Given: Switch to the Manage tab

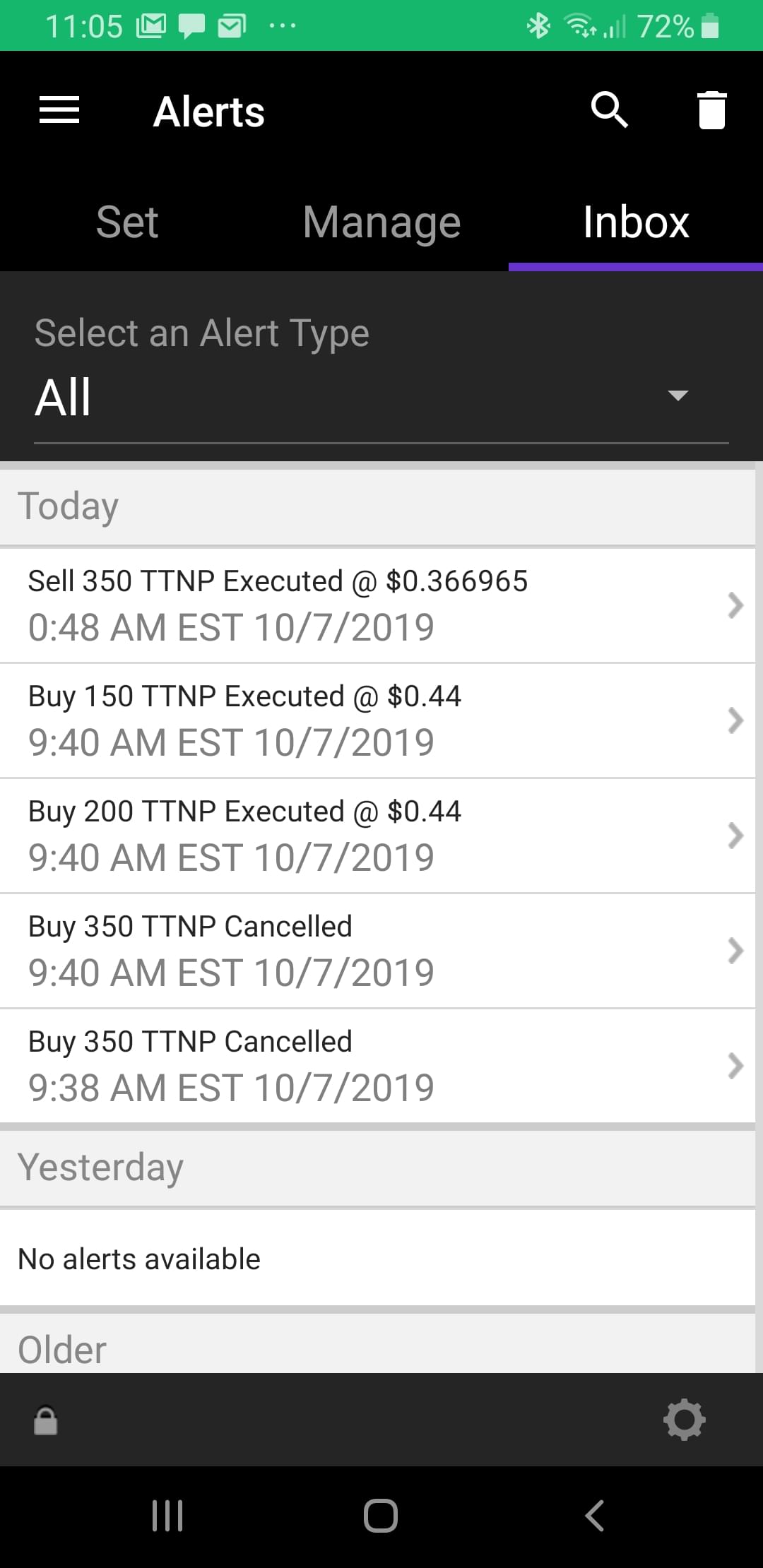Looking at the screenshot, I should tap(381, 222).
